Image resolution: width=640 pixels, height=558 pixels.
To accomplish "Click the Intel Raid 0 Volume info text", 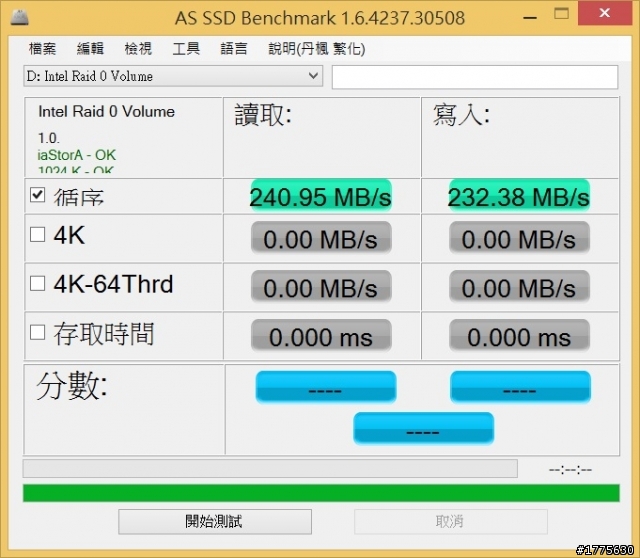I will [x=107, y=111].
